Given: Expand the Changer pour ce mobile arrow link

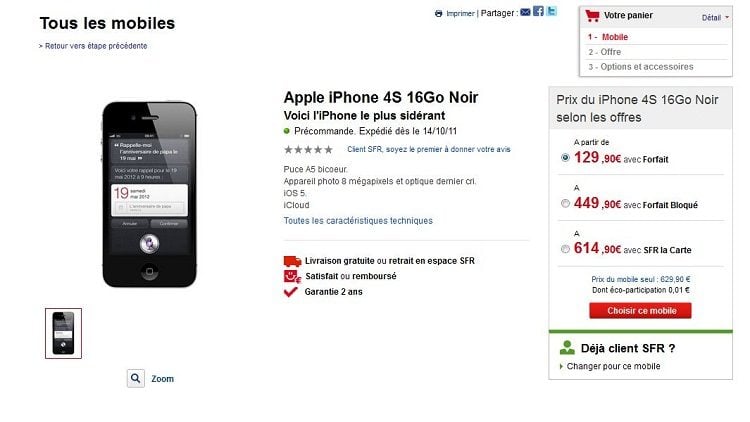Looking at the screenshot, I should coord(610,366).
